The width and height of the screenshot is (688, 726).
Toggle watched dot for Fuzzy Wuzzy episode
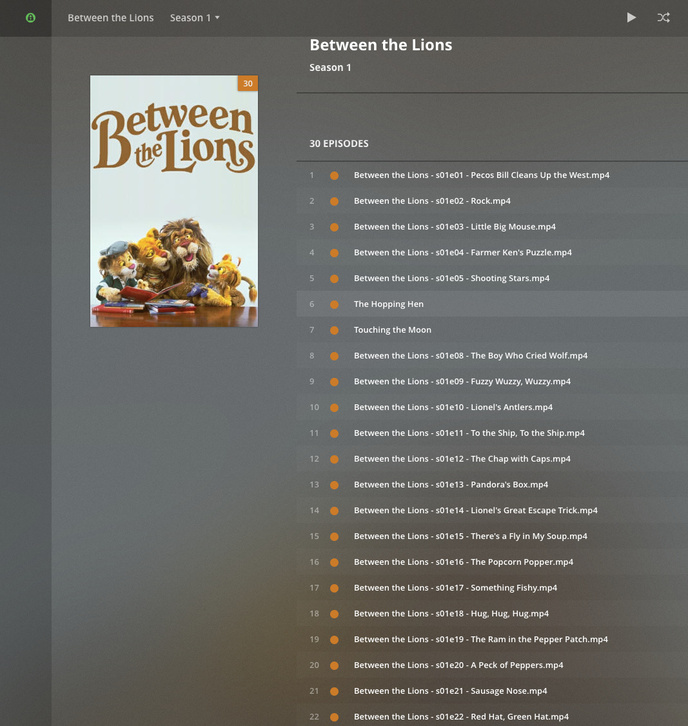[x=334, y=382]
